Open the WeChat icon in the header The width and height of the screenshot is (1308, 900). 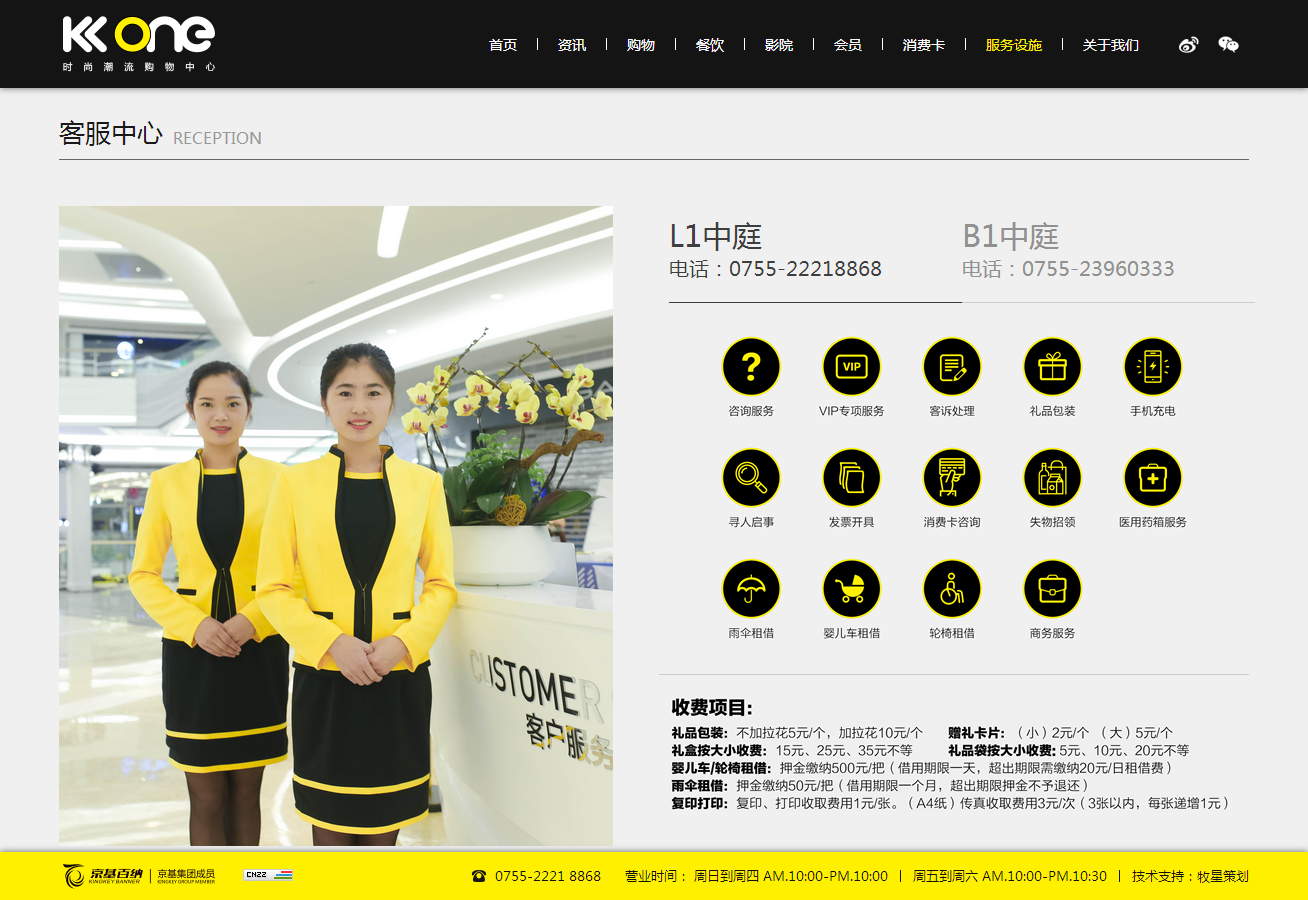[1228, 44]
